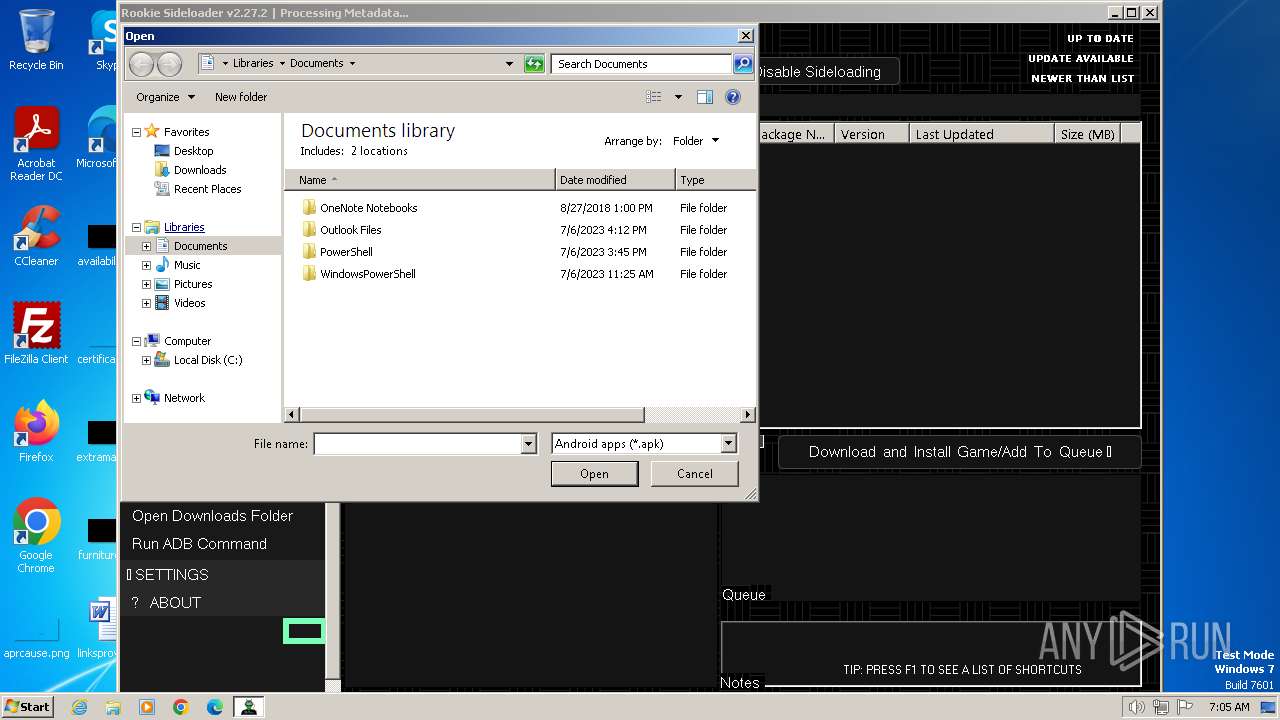
Task: Open the File name history dropdown arrow
Action: [529, 444]
